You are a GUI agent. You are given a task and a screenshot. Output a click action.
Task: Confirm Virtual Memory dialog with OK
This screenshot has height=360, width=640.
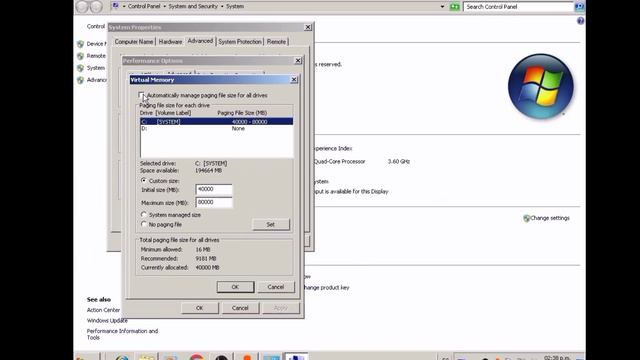point(236,287)
